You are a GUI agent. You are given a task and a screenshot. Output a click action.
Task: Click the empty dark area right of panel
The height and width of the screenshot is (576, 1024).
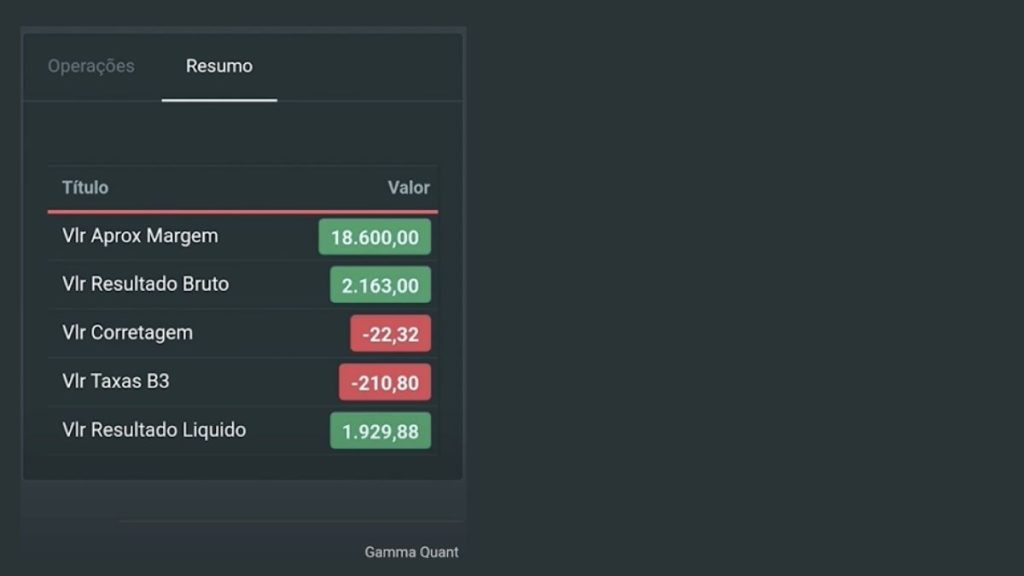744,287
